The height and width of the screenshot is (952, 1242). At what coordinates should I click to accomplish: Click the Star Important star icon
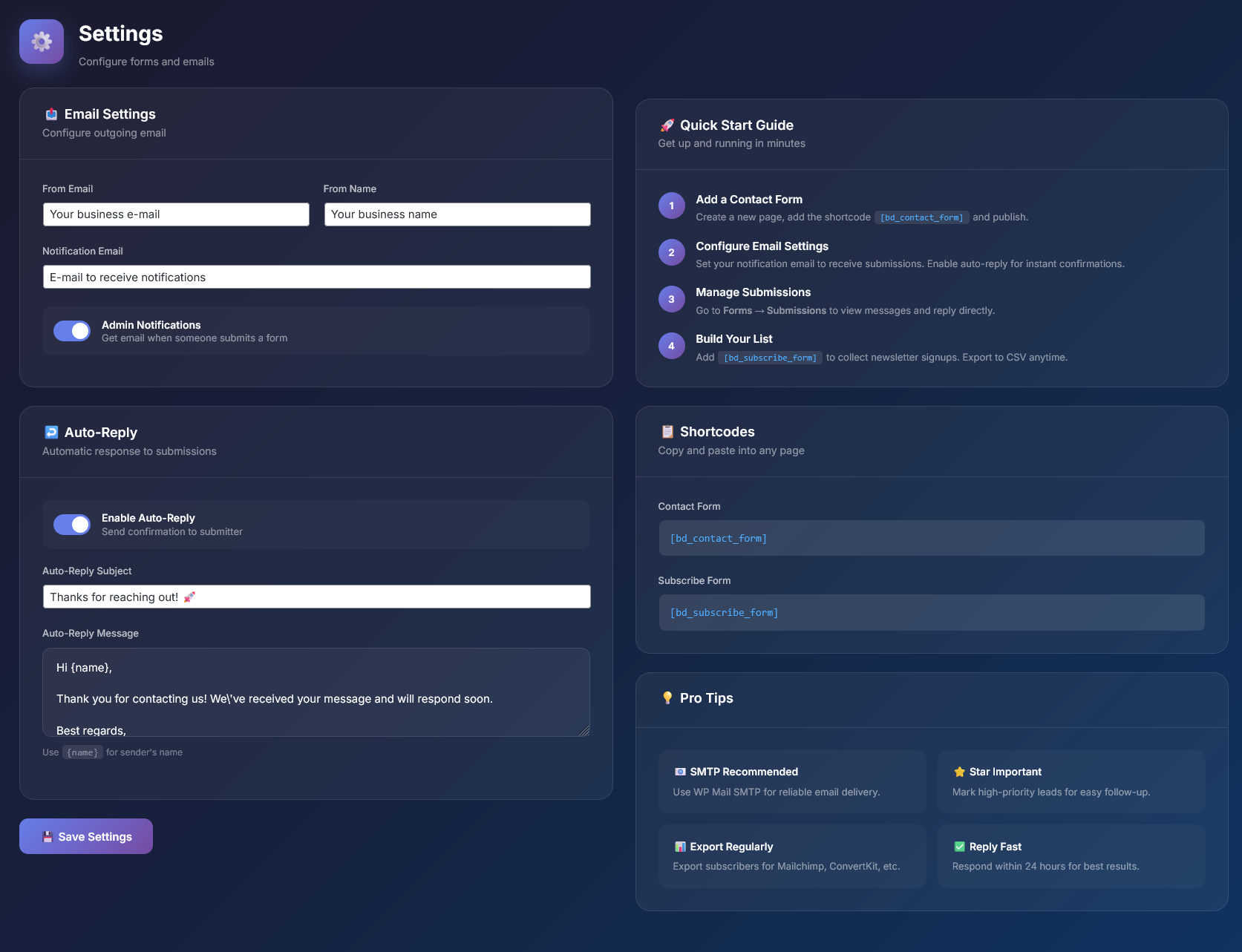pos(959,772)
